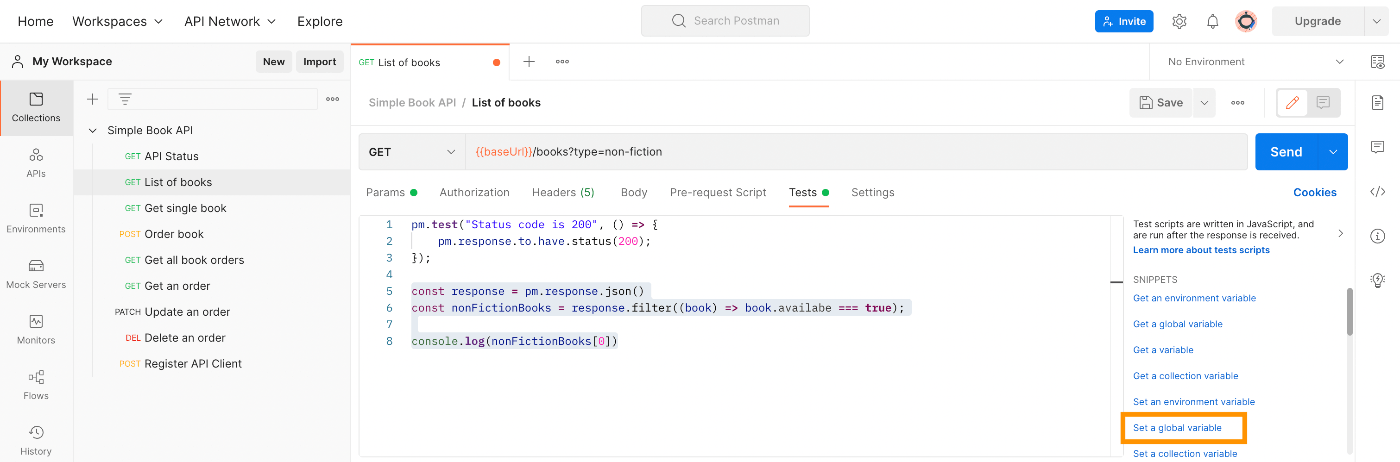Click the user avatar icon
The height and width of the screenshot is (462, 1400).
point(1246,21)
